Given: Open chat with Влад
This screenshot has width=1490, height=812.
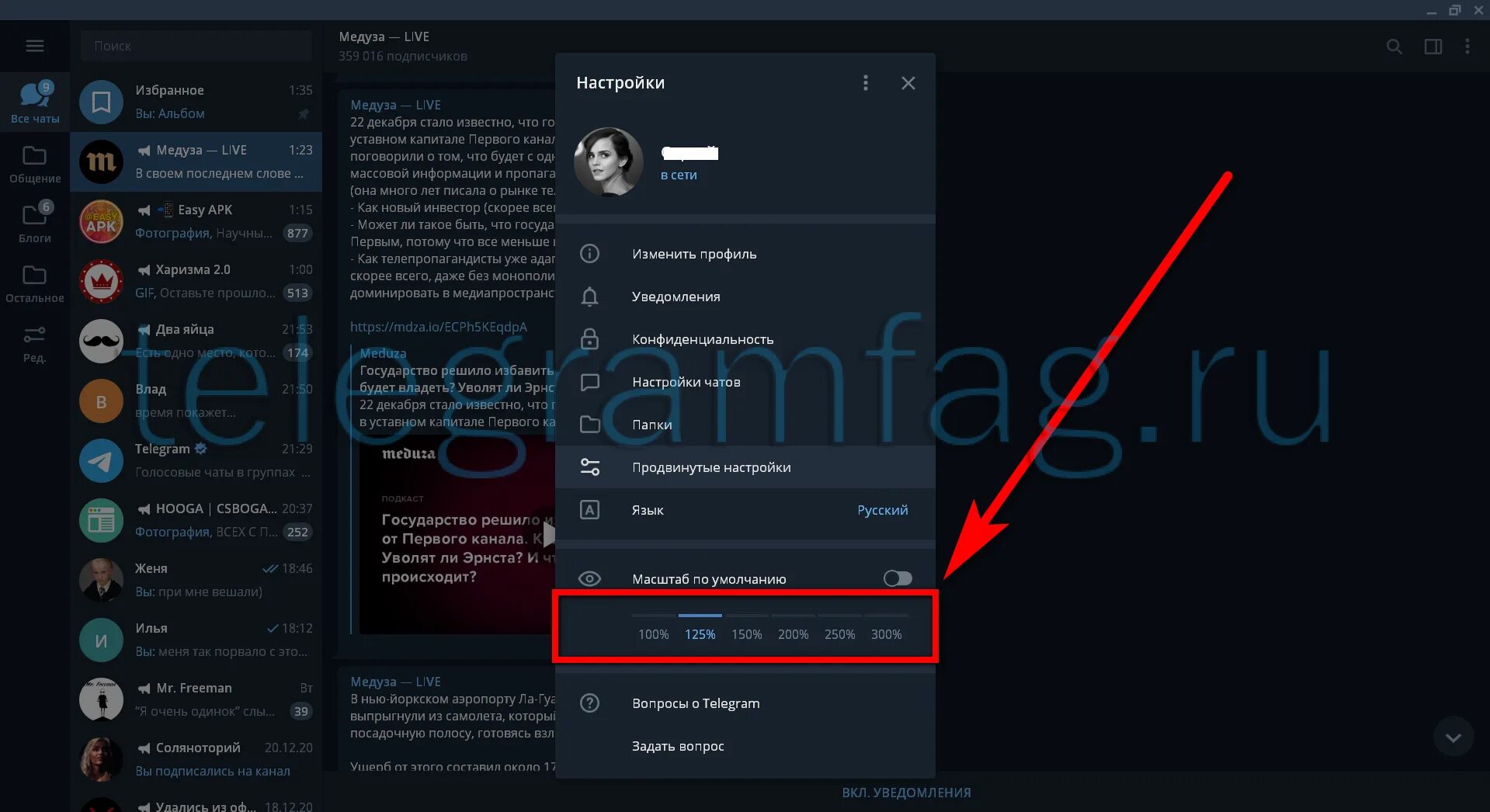Looking at the screenshot, I should pyautogui.click(x=196, y=401).
